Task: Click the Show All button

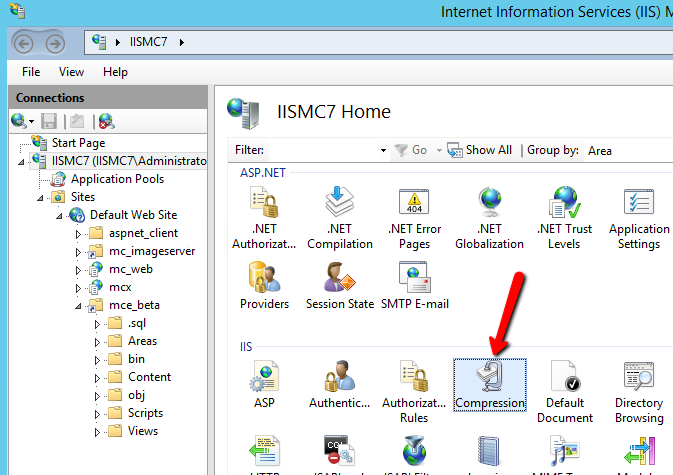Action: click(x=480, y=150)
